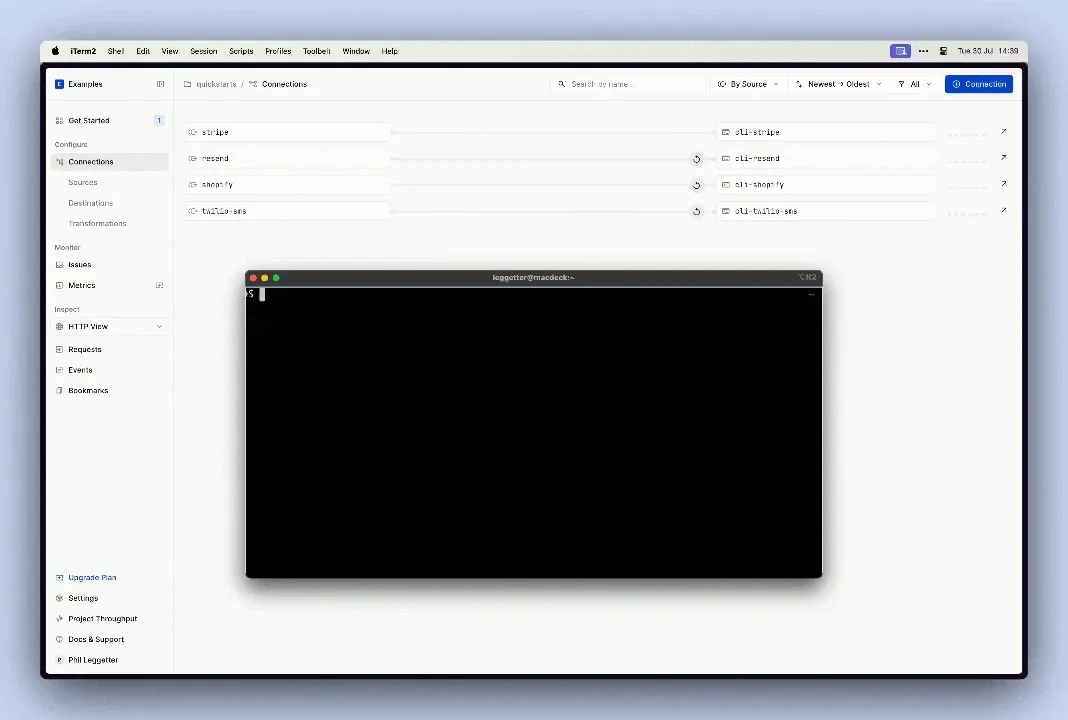
Task: Open the Profiles menu
Action: [x=278, y=51]
